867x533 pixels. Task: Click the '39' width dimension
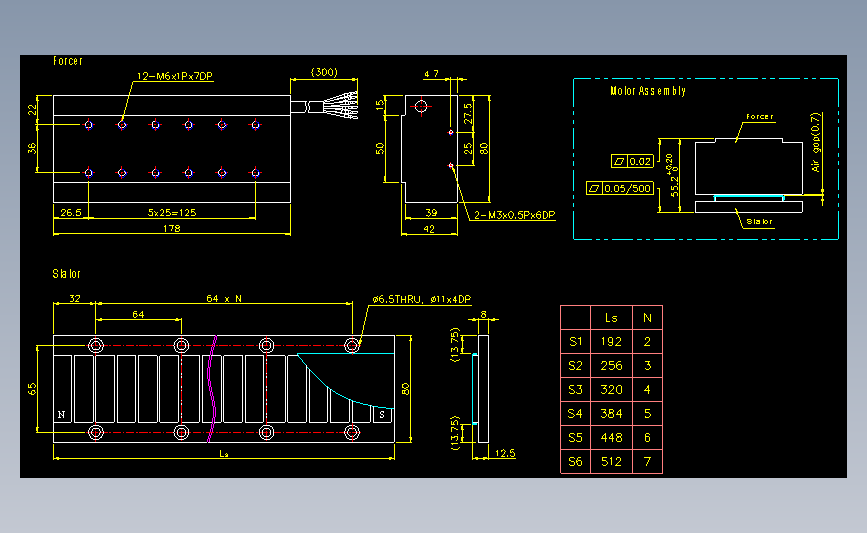click(x=431, y=212)
